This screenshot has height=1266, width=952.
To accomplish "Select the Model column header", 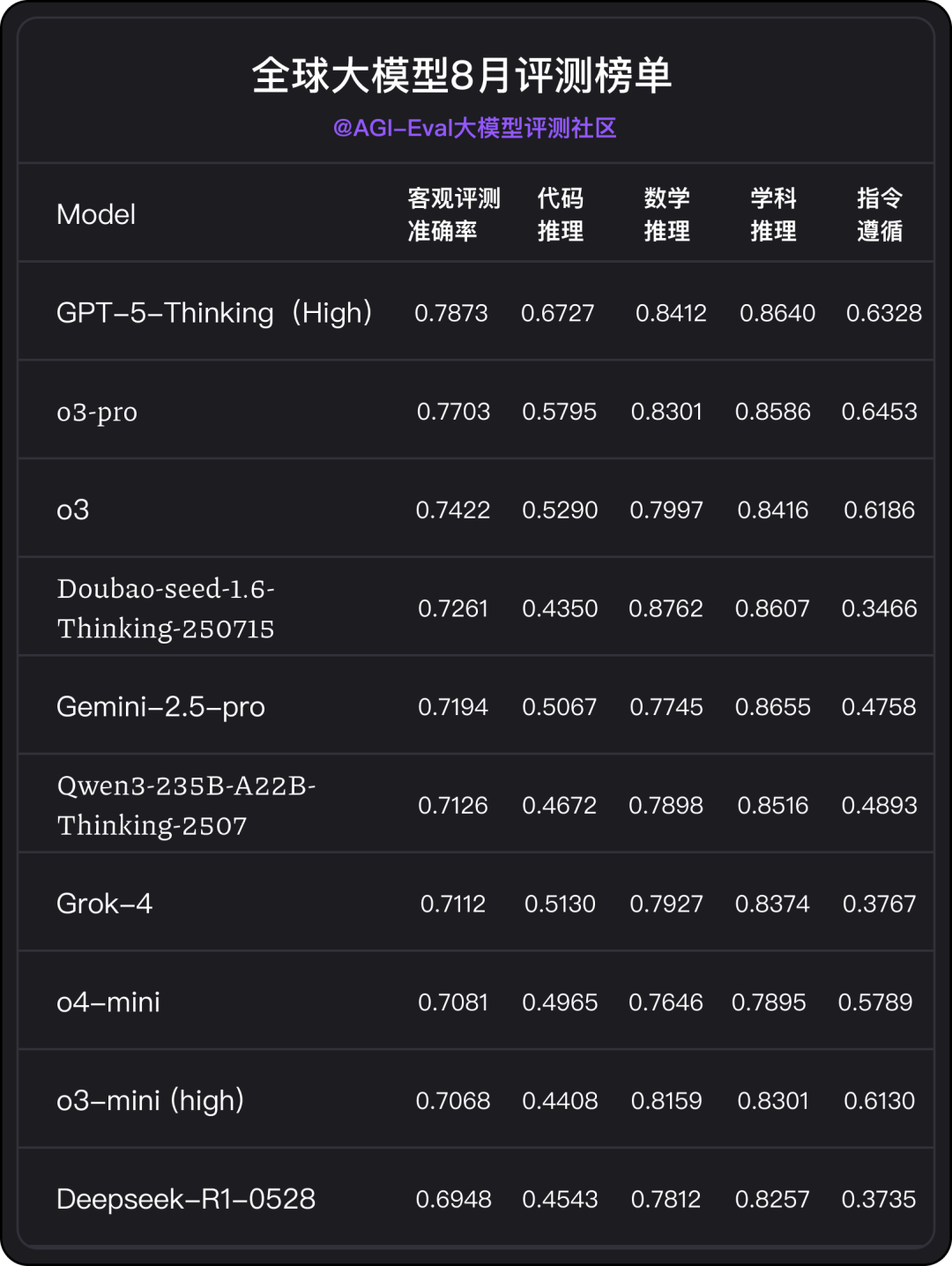I will click(x=96, y=214).
